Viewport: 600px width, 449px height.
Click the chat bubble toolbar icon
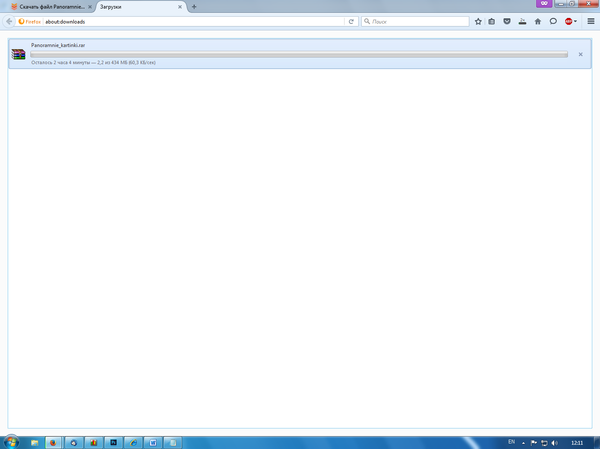(553, 21)
